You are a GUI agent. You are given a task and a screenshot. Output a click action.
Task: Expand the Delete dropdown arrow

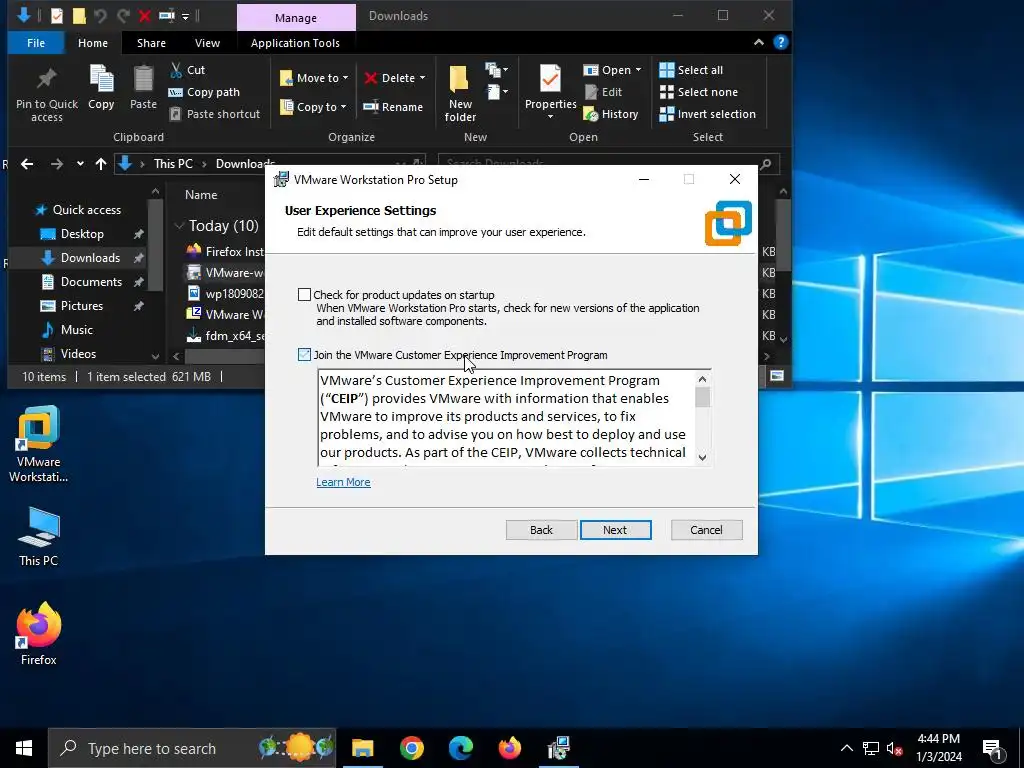(423, 78)
